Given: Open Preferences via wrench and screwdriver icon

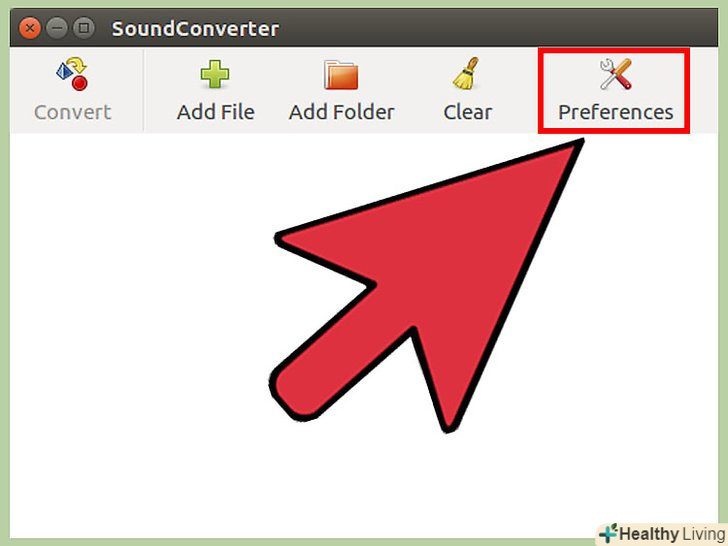Looking at the screenshot, I should [x=616, y=74].
